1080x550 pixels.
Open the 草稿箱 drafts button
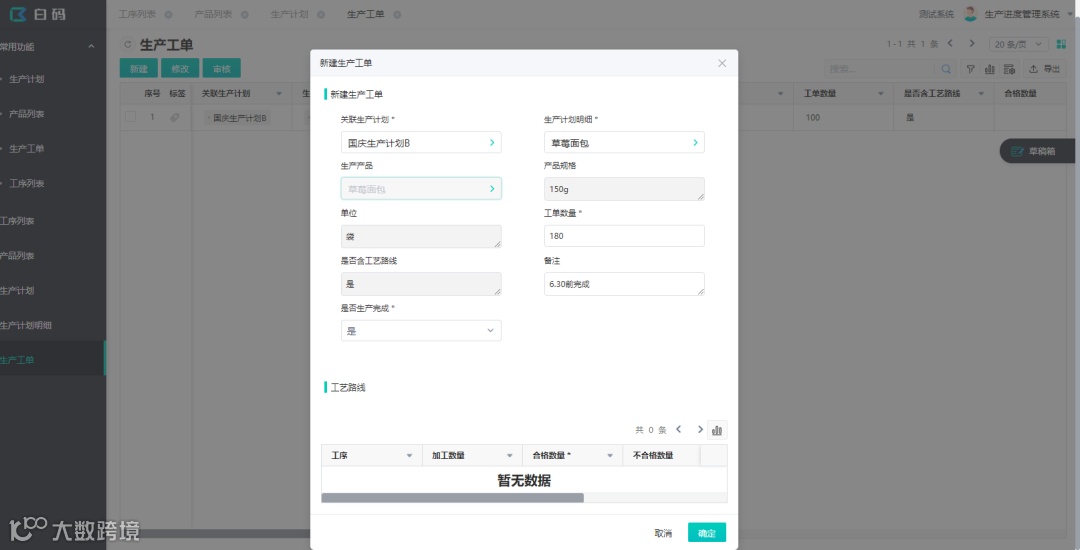coord(1039,151)
